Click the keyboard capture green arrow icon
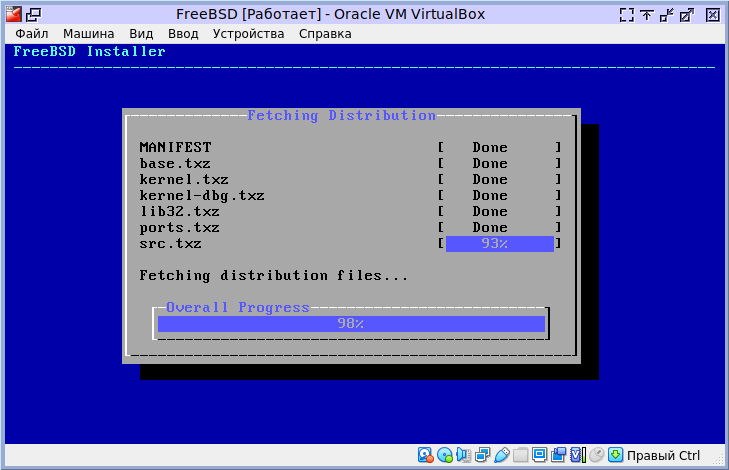 (x=616, y=455)
